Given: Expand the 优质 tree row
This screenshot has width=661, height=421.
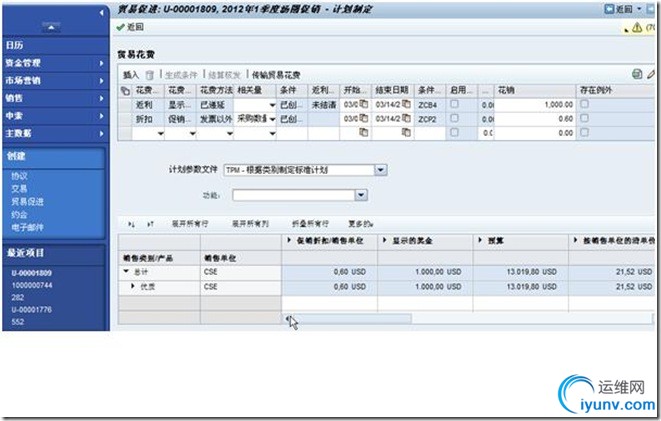Looking at the screenshot, I should [x=133, y=286].
